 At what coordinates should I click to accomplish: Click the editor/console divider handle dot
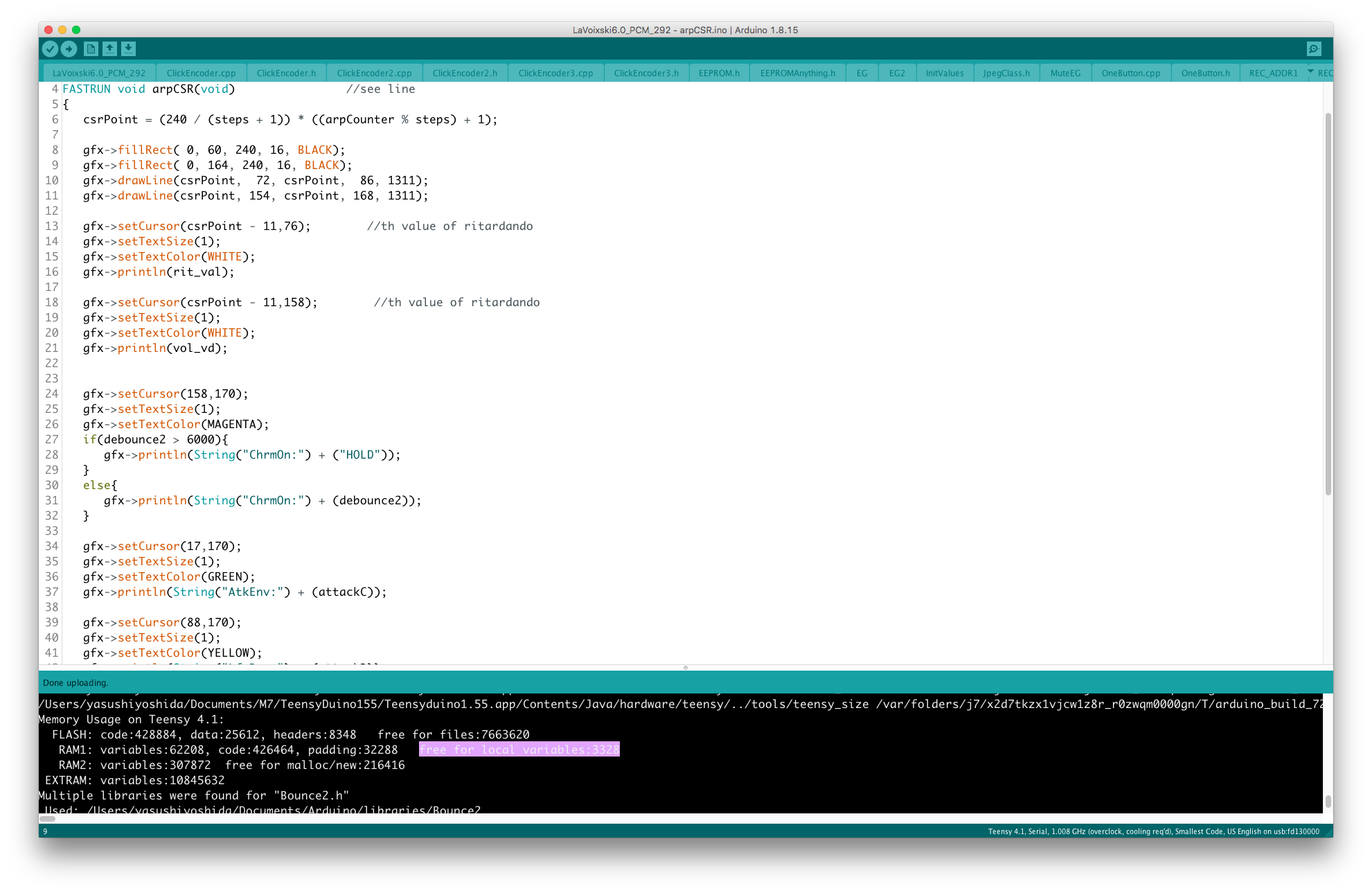pos(685,668)
